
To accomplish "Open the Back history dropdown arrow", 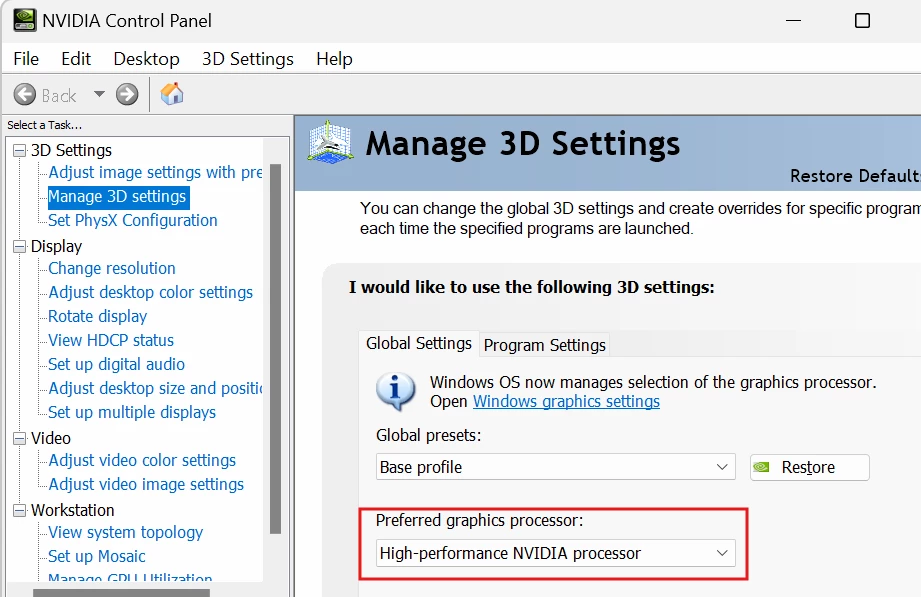I will click(99, 94).
